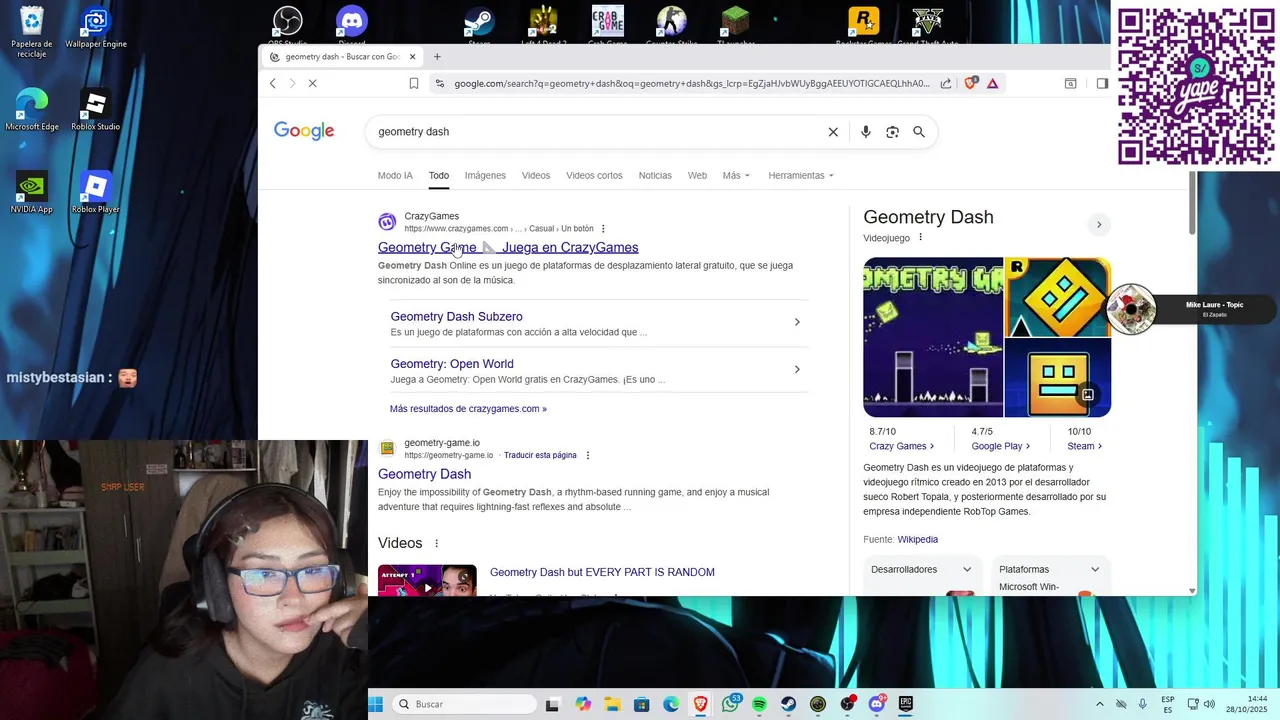This screenshot has height=720, width=1280.
Task: Close the geometry dash browser tab
Action: 412,57
